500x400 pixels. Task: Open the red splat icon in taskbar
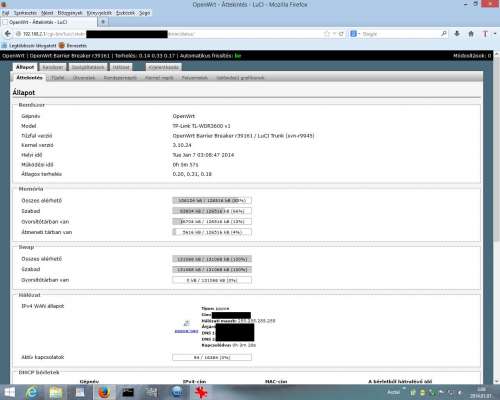(201, 392)
